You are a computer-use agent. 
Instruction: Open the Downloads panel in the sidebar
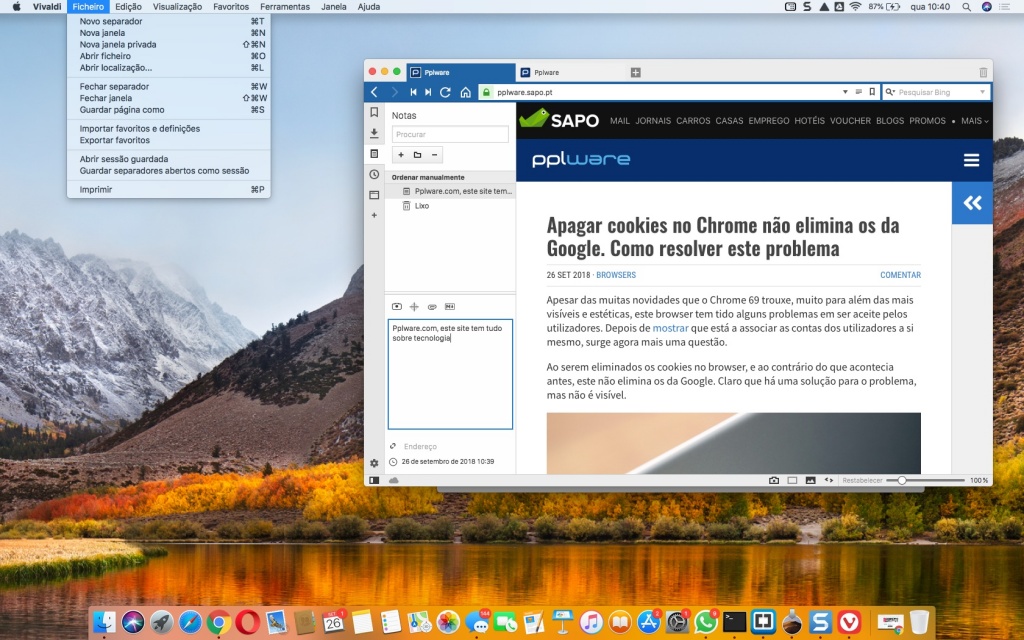(x=374, y=133)
